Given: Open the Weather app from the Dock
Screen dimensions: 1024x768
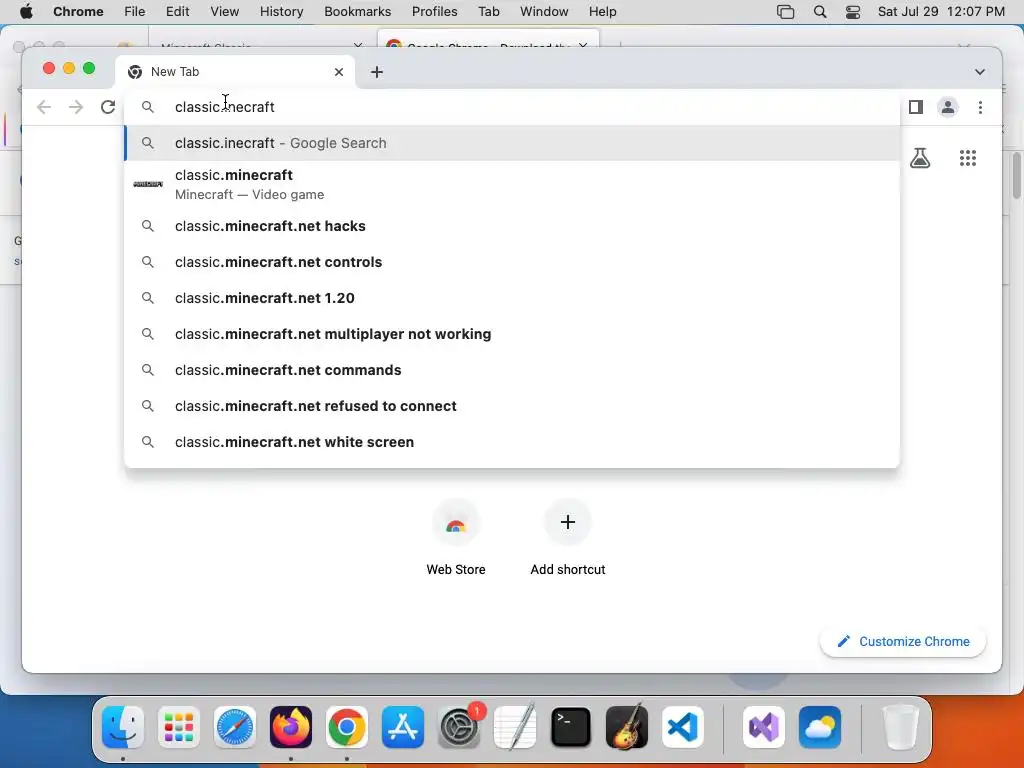Looking at the screenshot, I should 820,727.
